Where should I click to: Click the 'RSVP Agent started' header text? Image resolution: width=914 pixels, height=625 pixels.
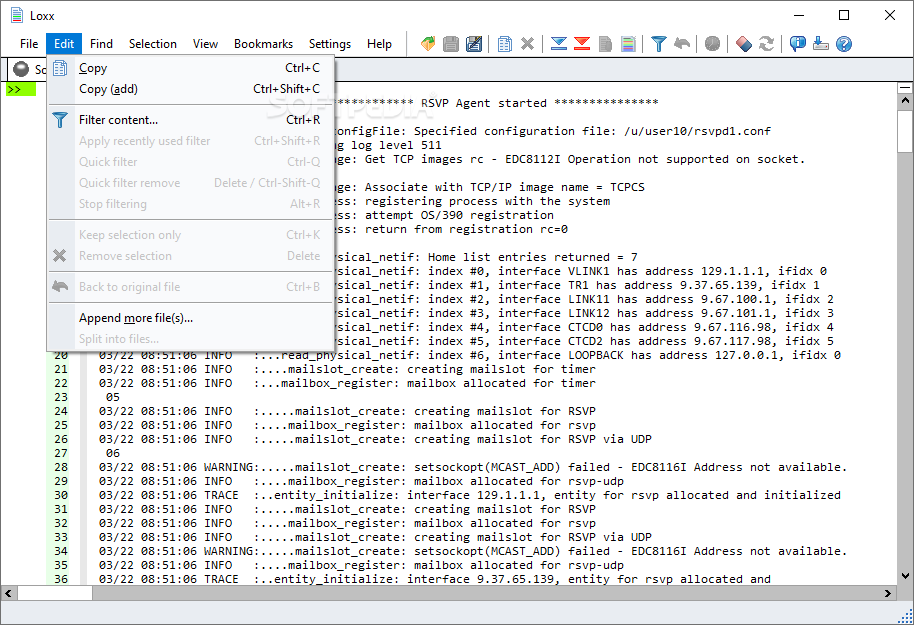[x=484, y=103]
